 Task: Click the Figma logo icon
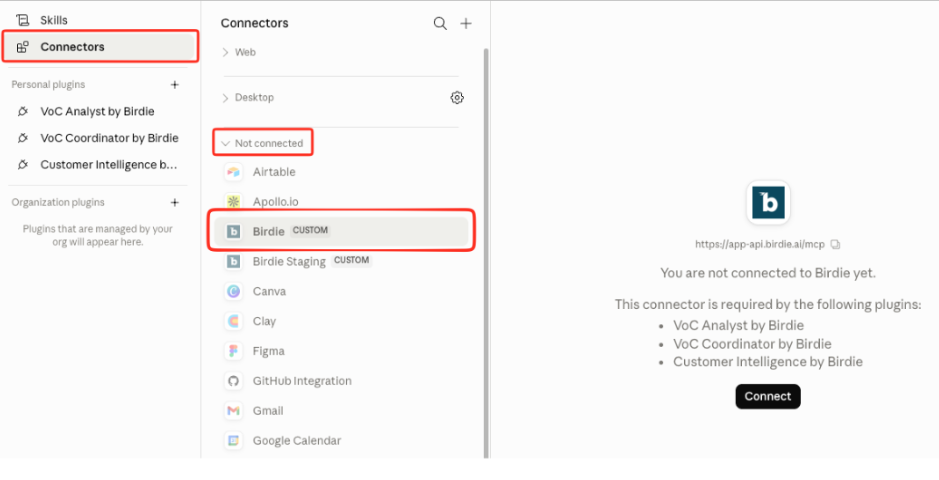234,351
